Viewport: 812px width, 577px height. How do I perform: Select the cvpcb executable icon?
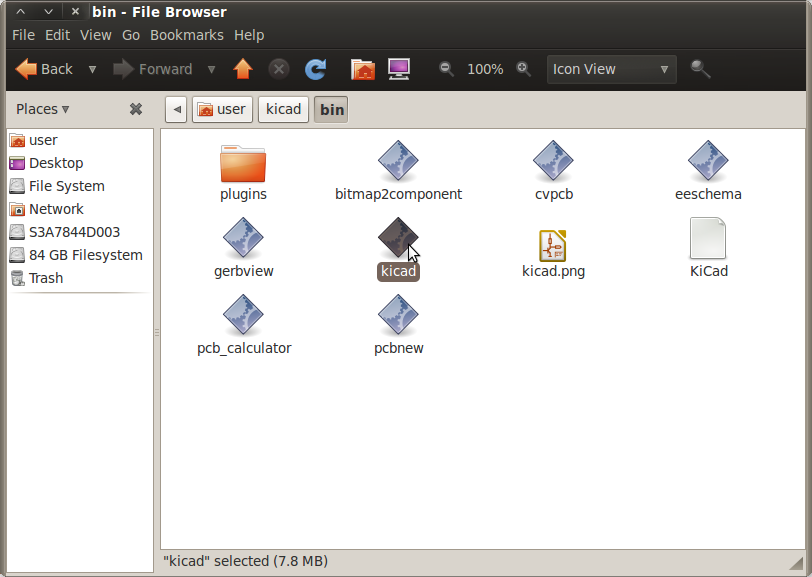pyautogui.click(x=553, y=161)
